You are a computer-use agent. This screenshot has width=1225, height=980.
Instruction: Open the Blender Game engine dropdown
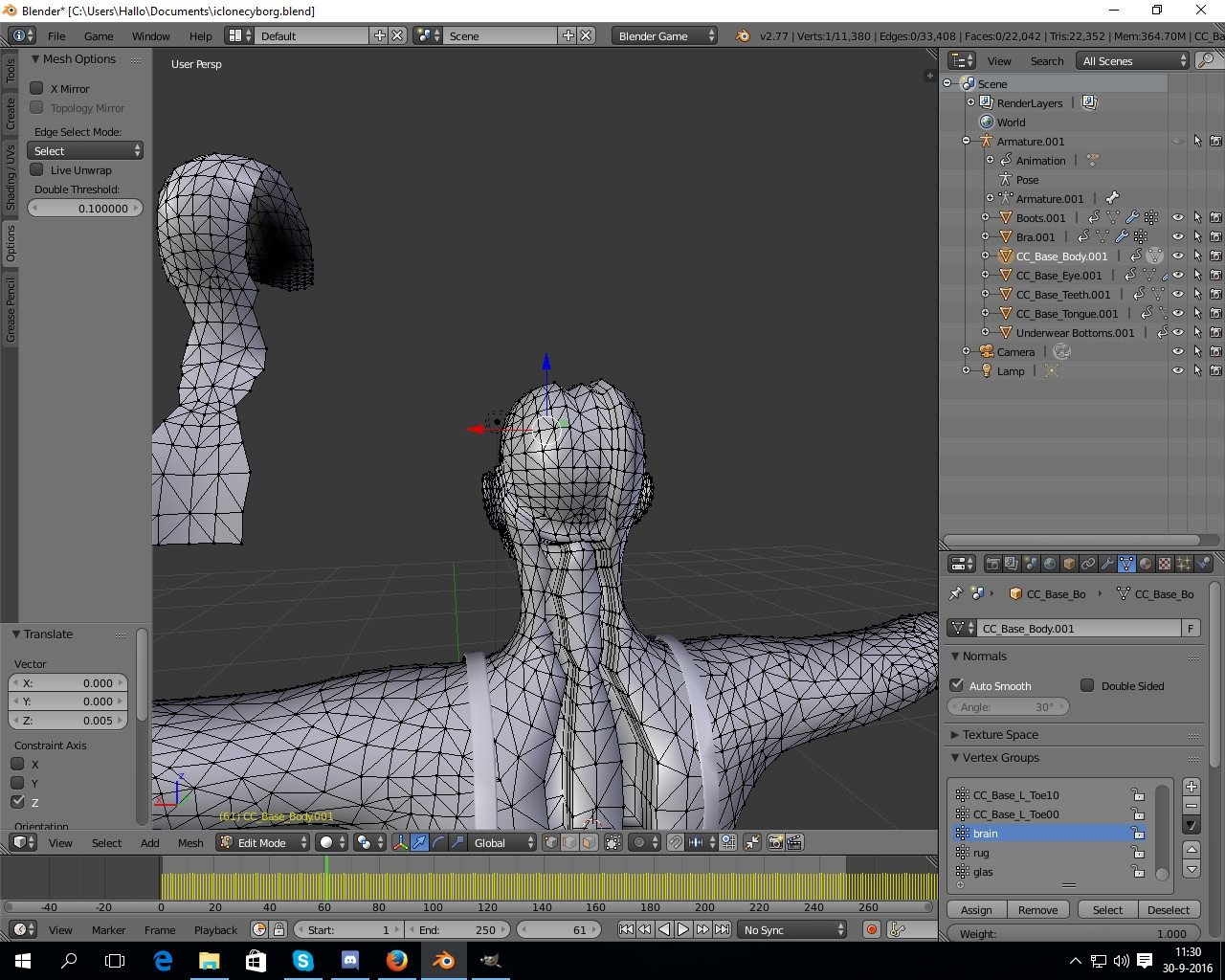(x=664, y=35)
